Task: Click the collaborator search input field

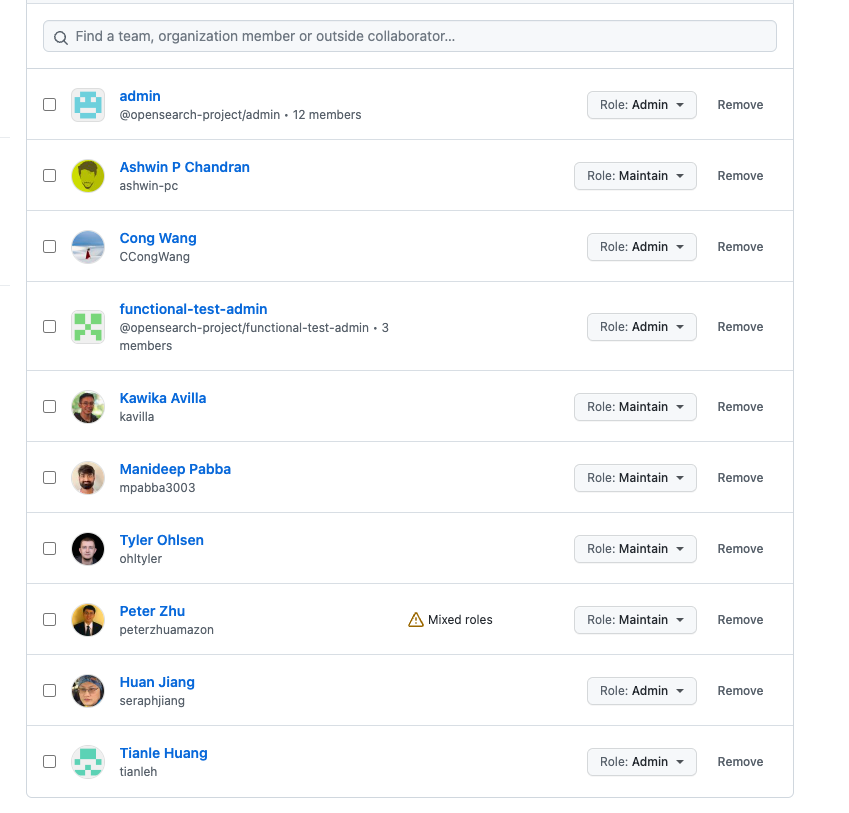Action: 409,36
